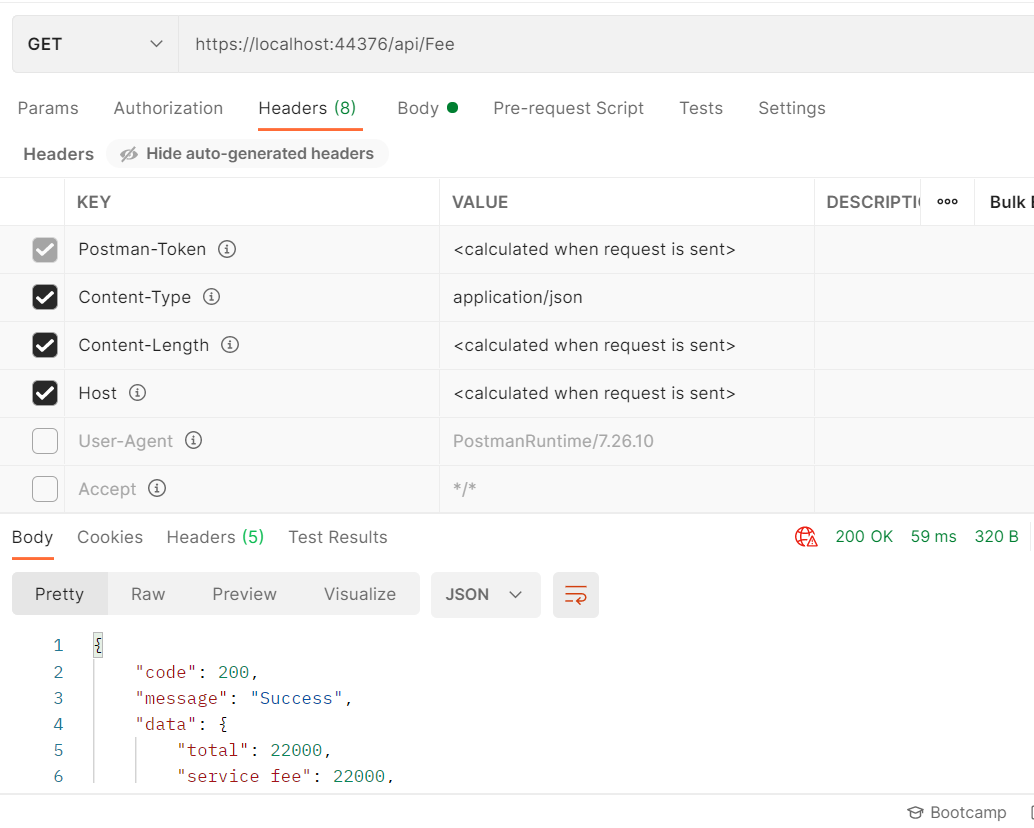Enable the Accept header checkbox

(45, 489)
